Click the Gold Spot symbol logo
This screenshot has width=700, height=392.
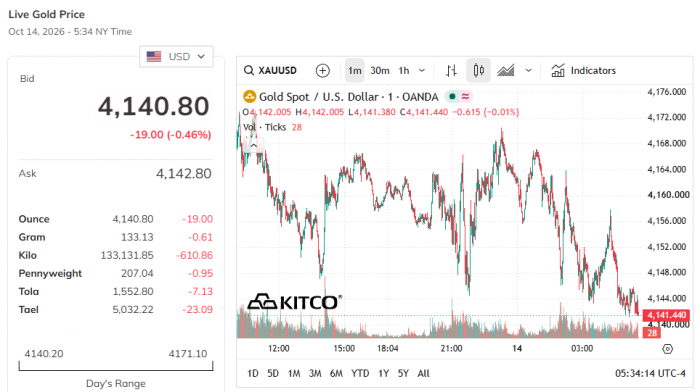click(249, 96)
